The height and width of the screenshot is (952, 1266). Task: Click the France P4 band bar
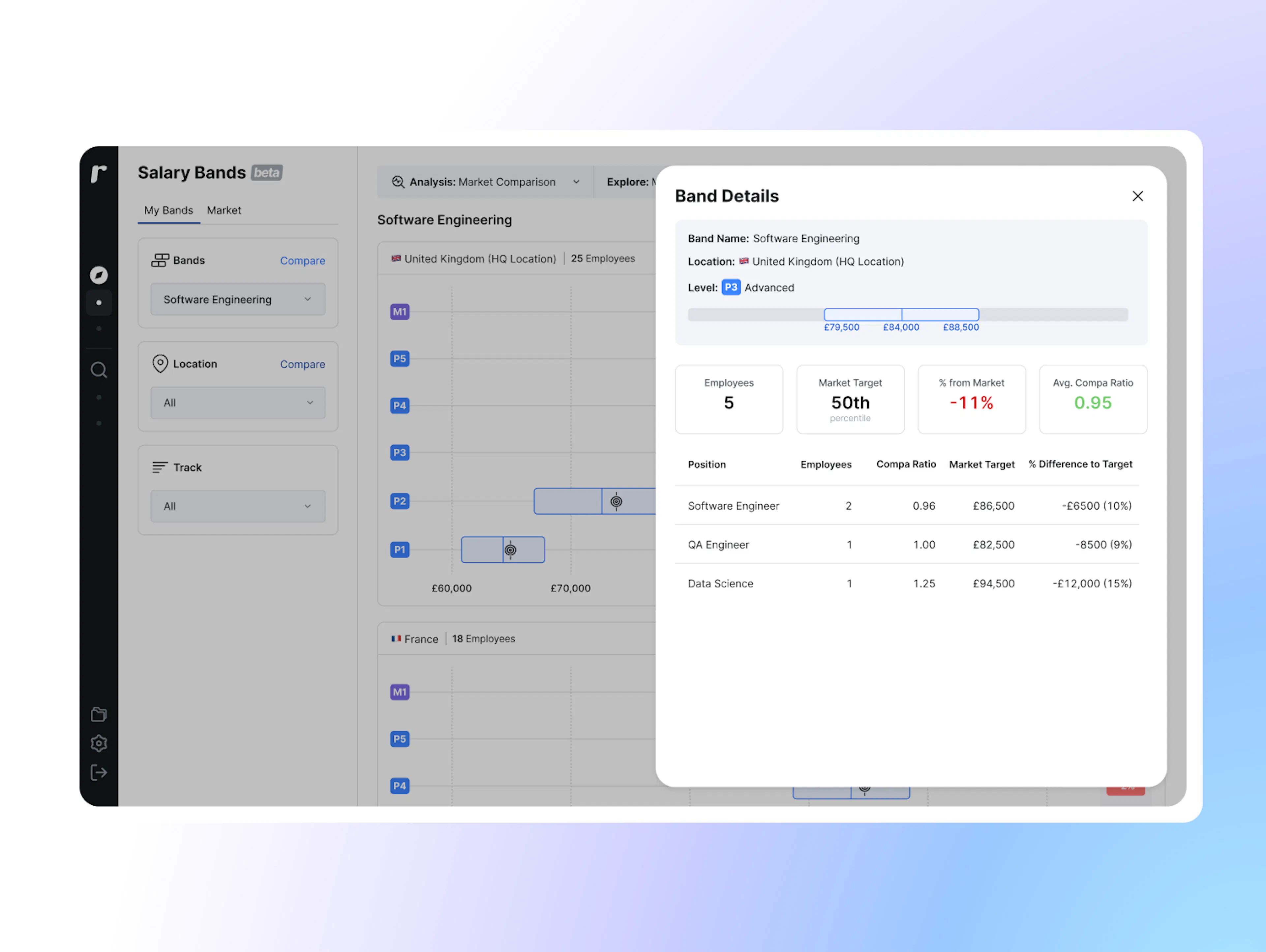[851, 792]
